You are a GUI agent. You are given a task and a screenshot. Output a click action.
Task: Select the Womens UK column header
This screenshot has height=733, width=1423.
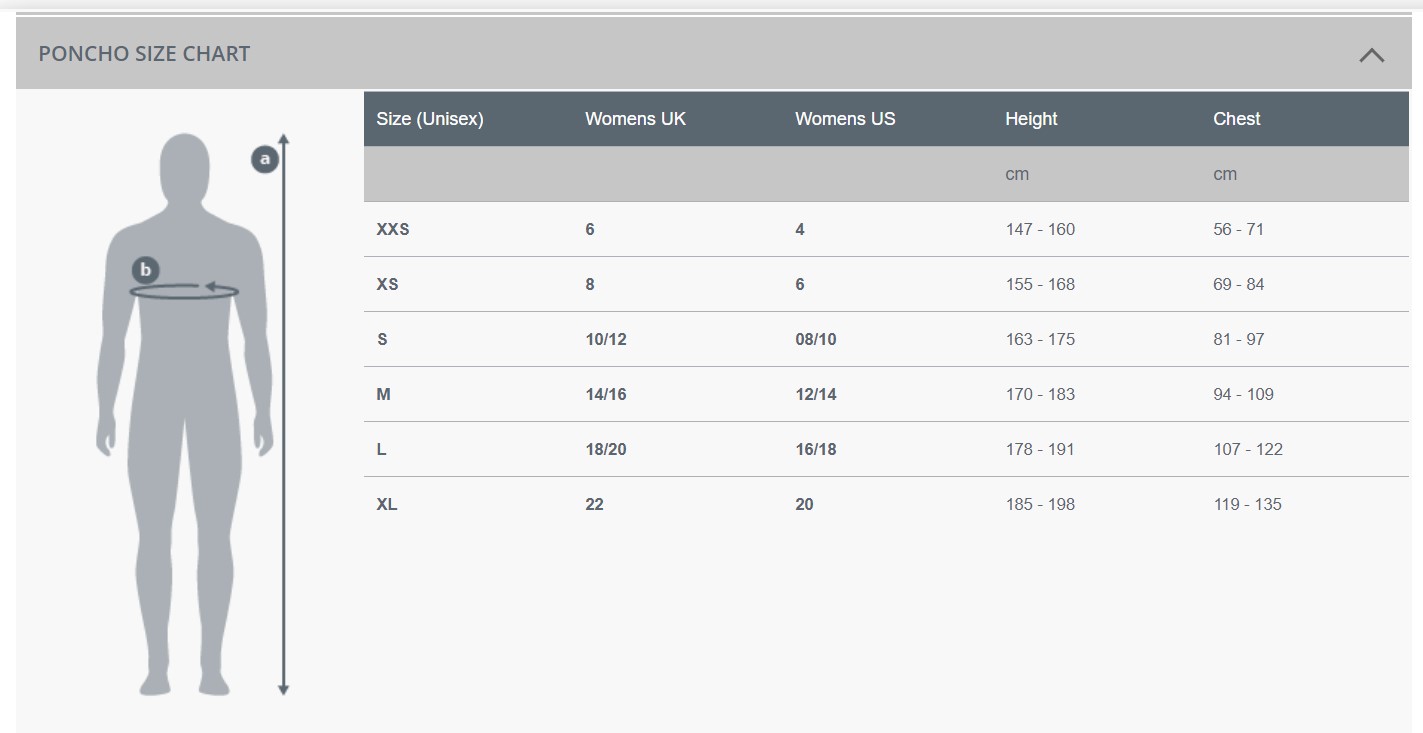click(x=635, y=119)
